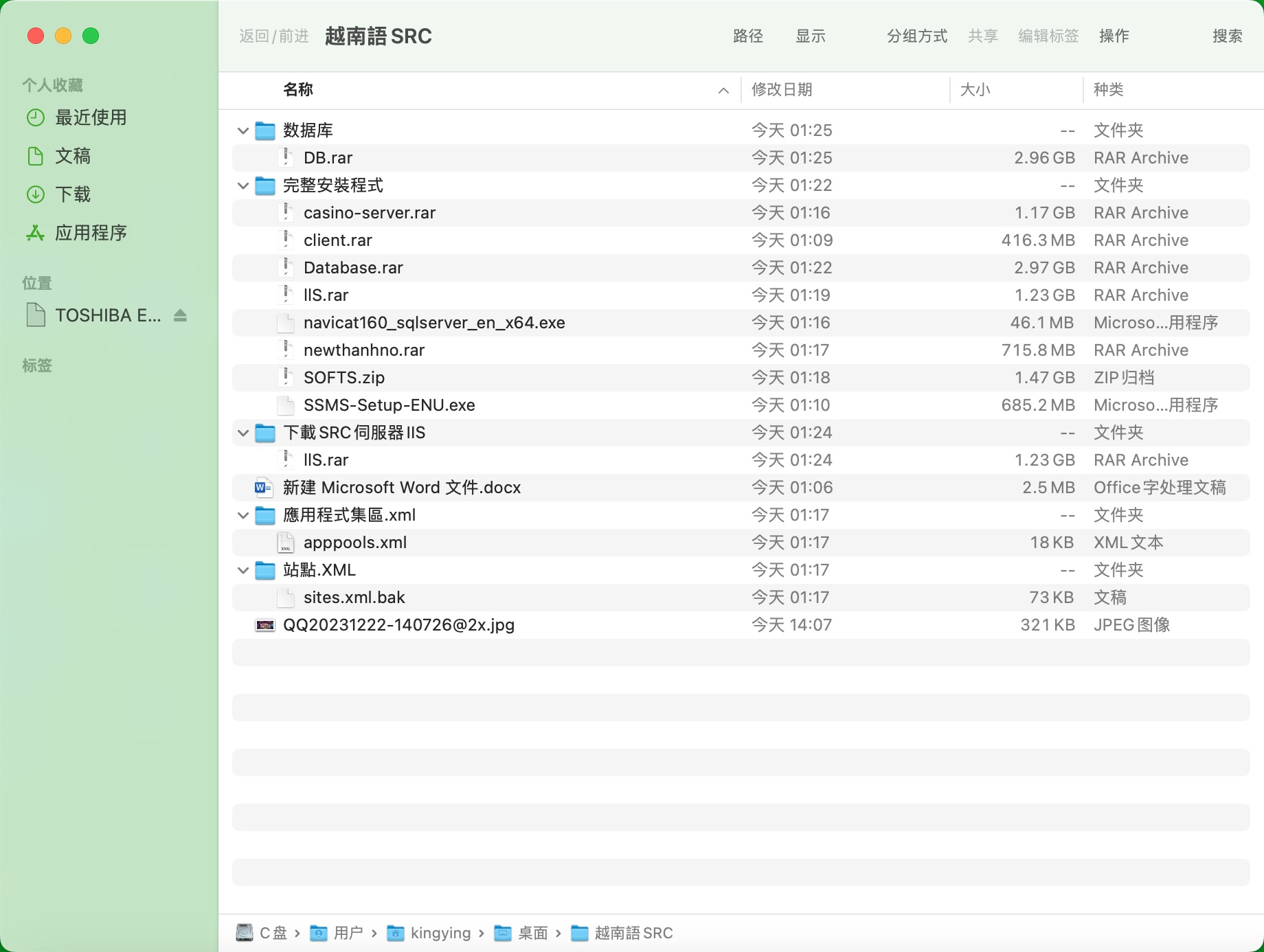Click the 站點.XML folder icon

pos(265,570)
